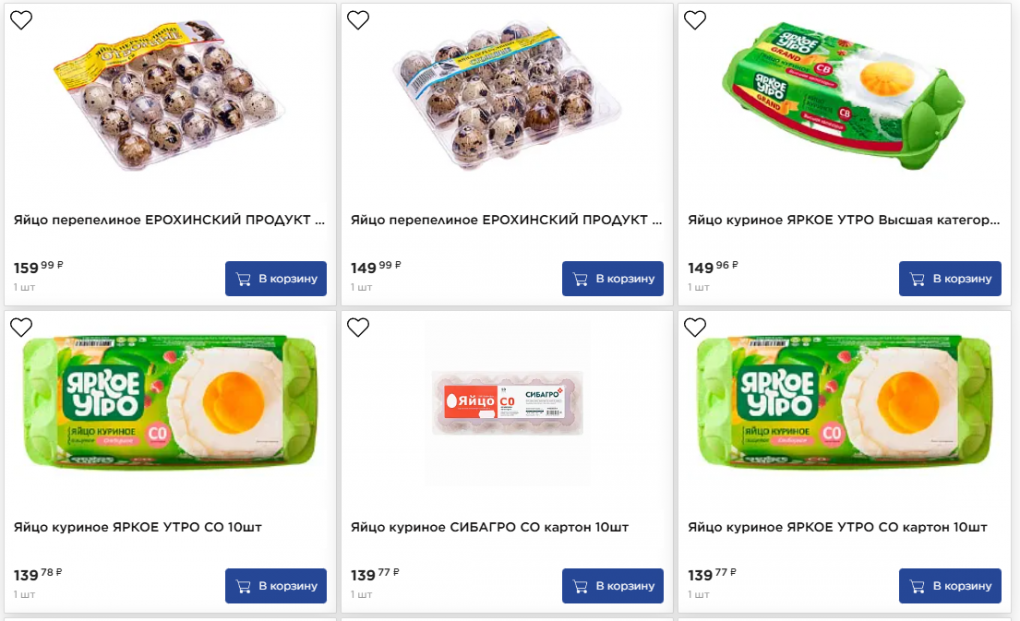1020x621 pixels.
Task: Favorite the СИБАГРО СО картон eggs
Action: 358,327
